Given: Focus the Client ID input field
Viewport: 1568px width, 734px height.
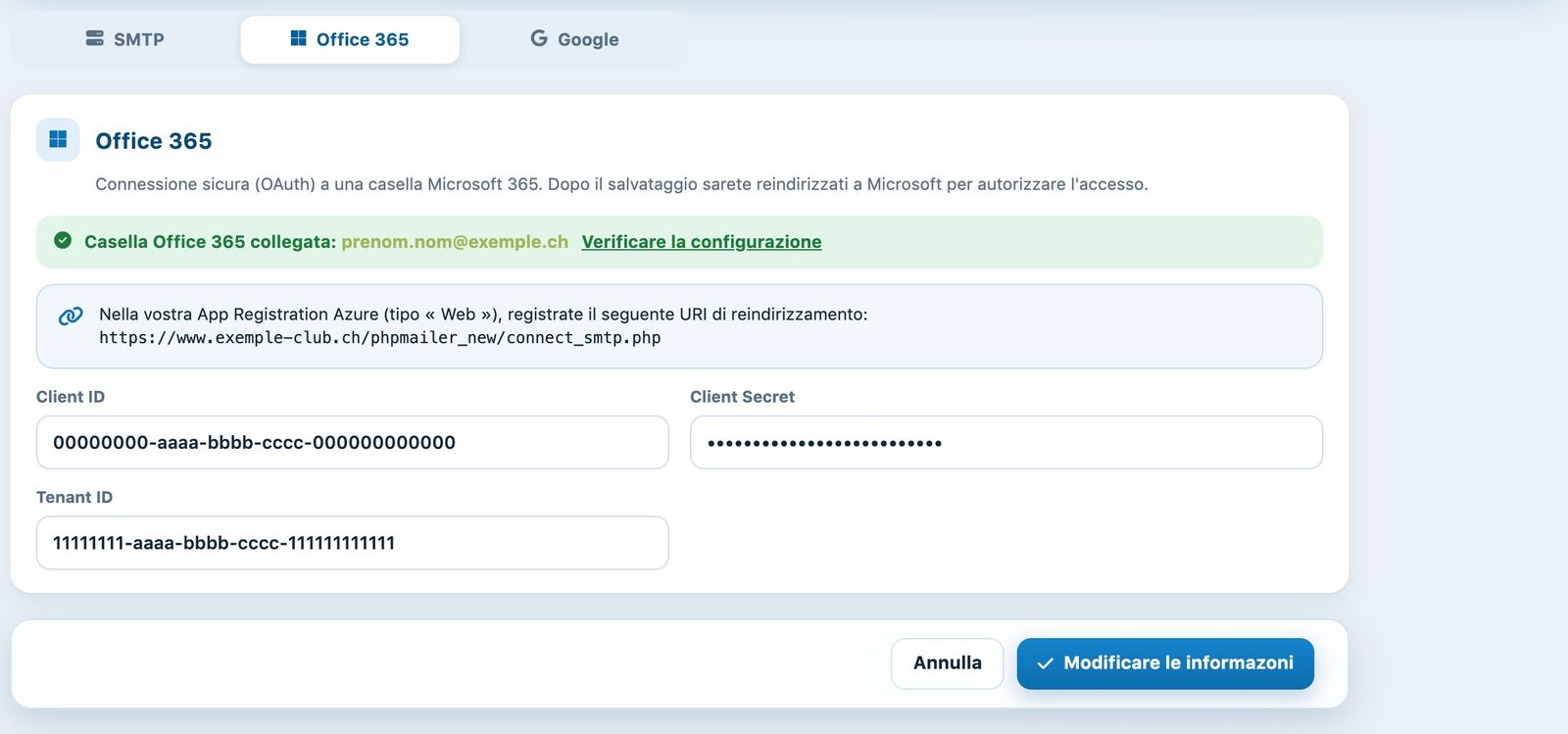Looking at the screenshot, I should point(353,442).
